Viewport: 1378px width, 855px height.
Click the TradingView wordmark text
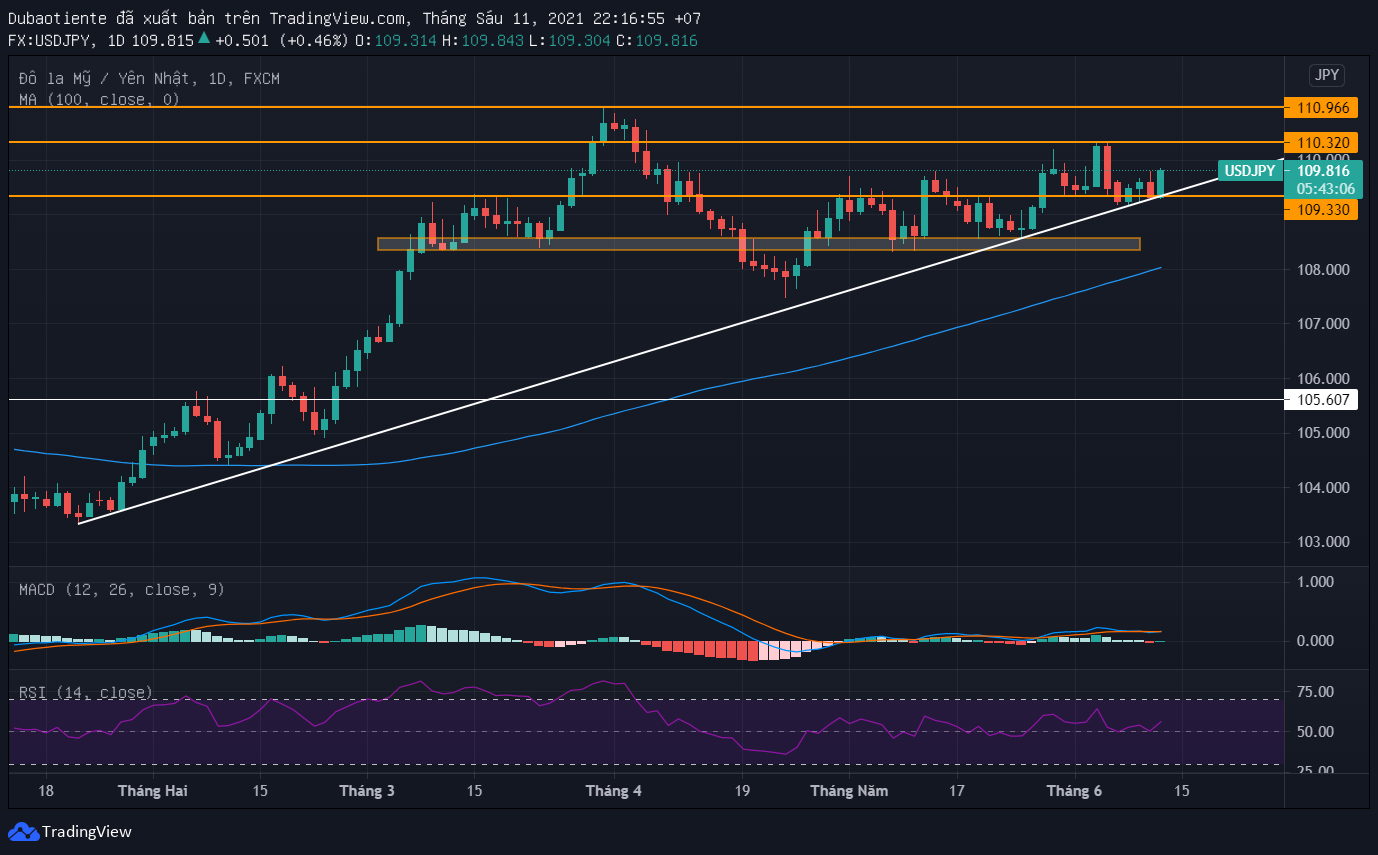tap(87, 832)
